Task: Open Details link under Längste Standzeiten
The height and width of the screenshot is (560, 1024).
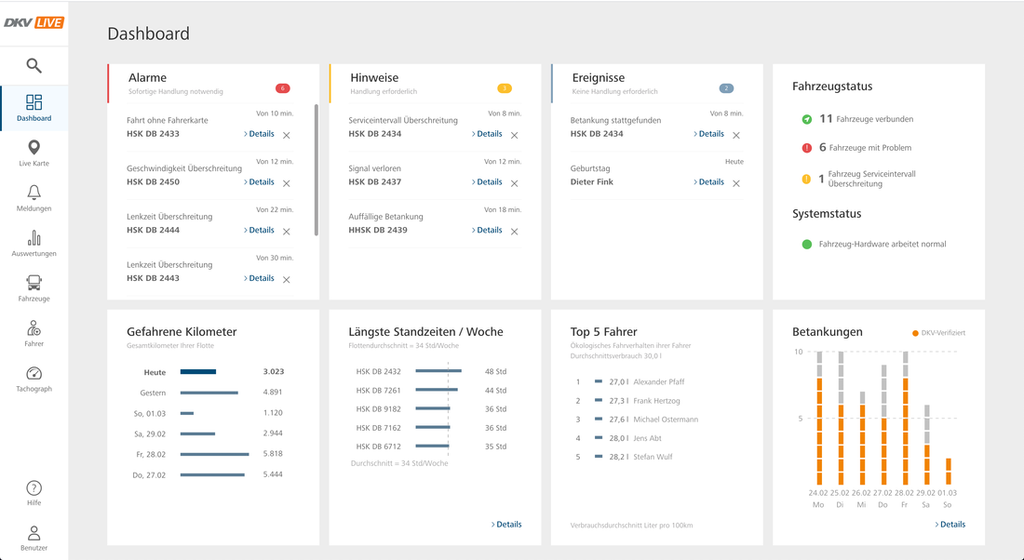Action: (x=507, y=524)
